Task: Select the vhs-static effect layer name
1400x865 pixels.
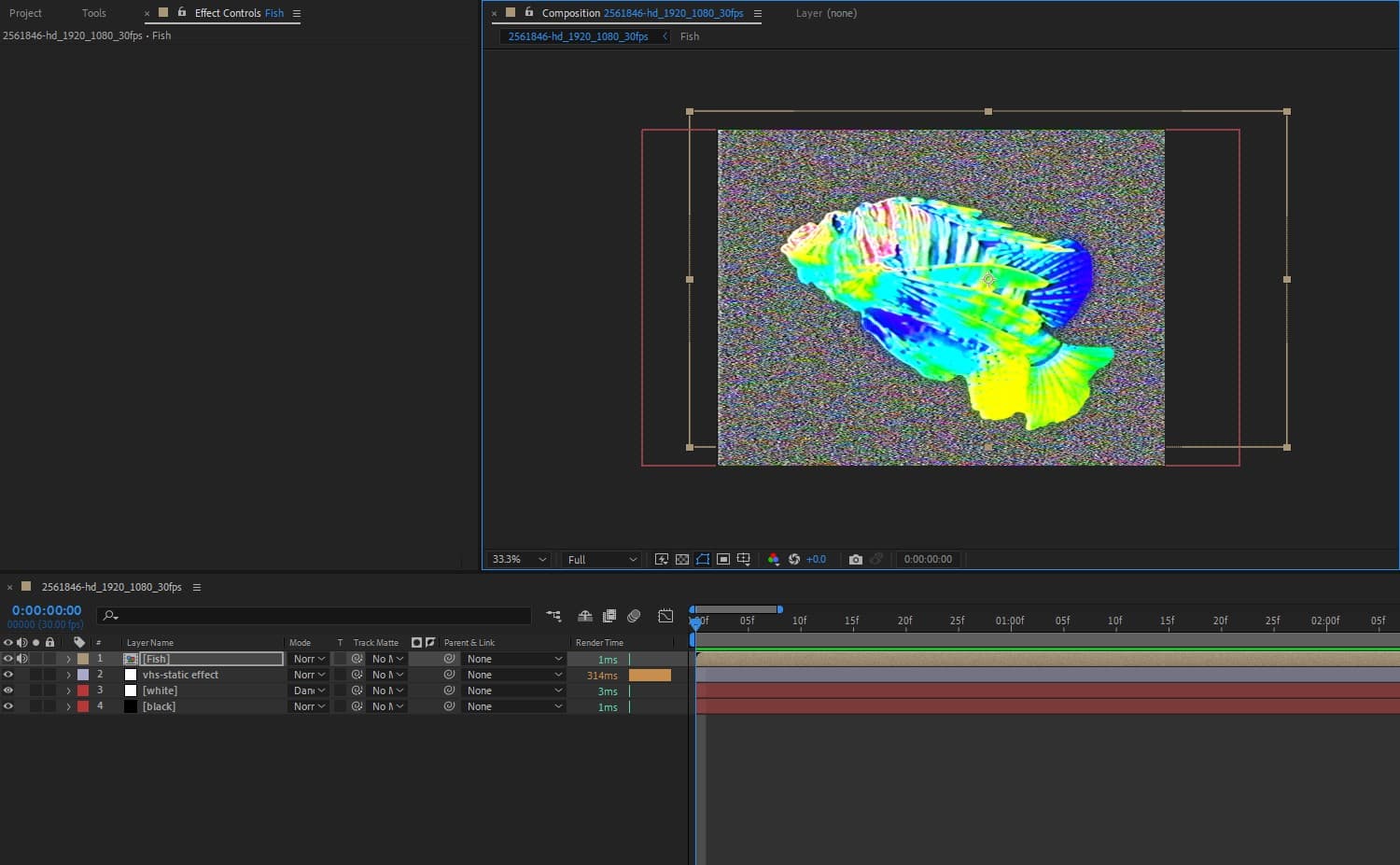Action: click(180, 675)
